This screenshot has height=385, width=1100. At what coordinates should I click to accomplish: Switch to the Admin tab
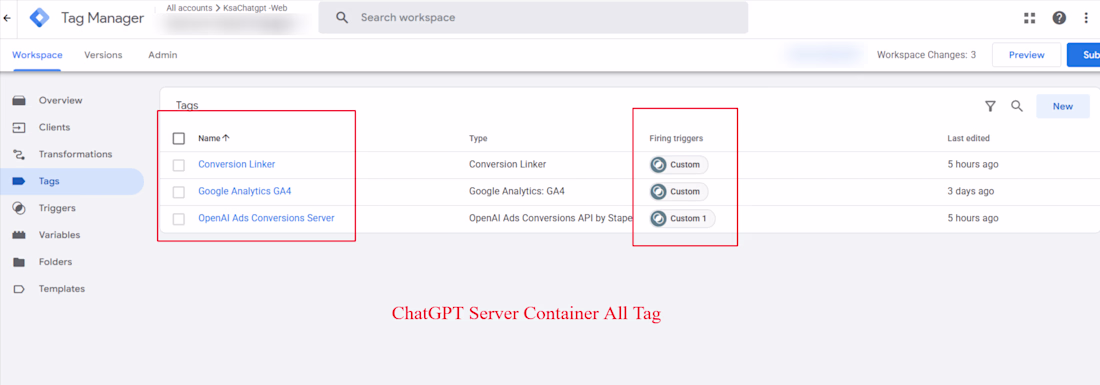(x=163, y=55)
